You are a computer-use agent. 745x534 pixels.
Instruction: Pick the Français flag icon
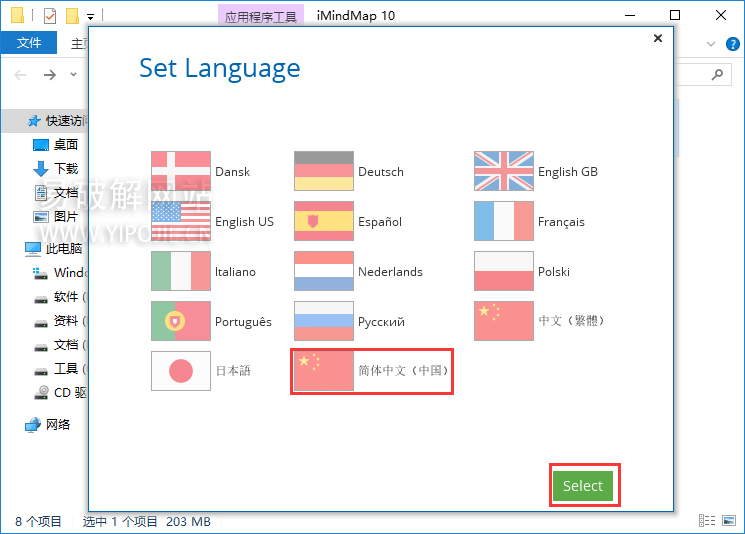click(x=504, y=221)
